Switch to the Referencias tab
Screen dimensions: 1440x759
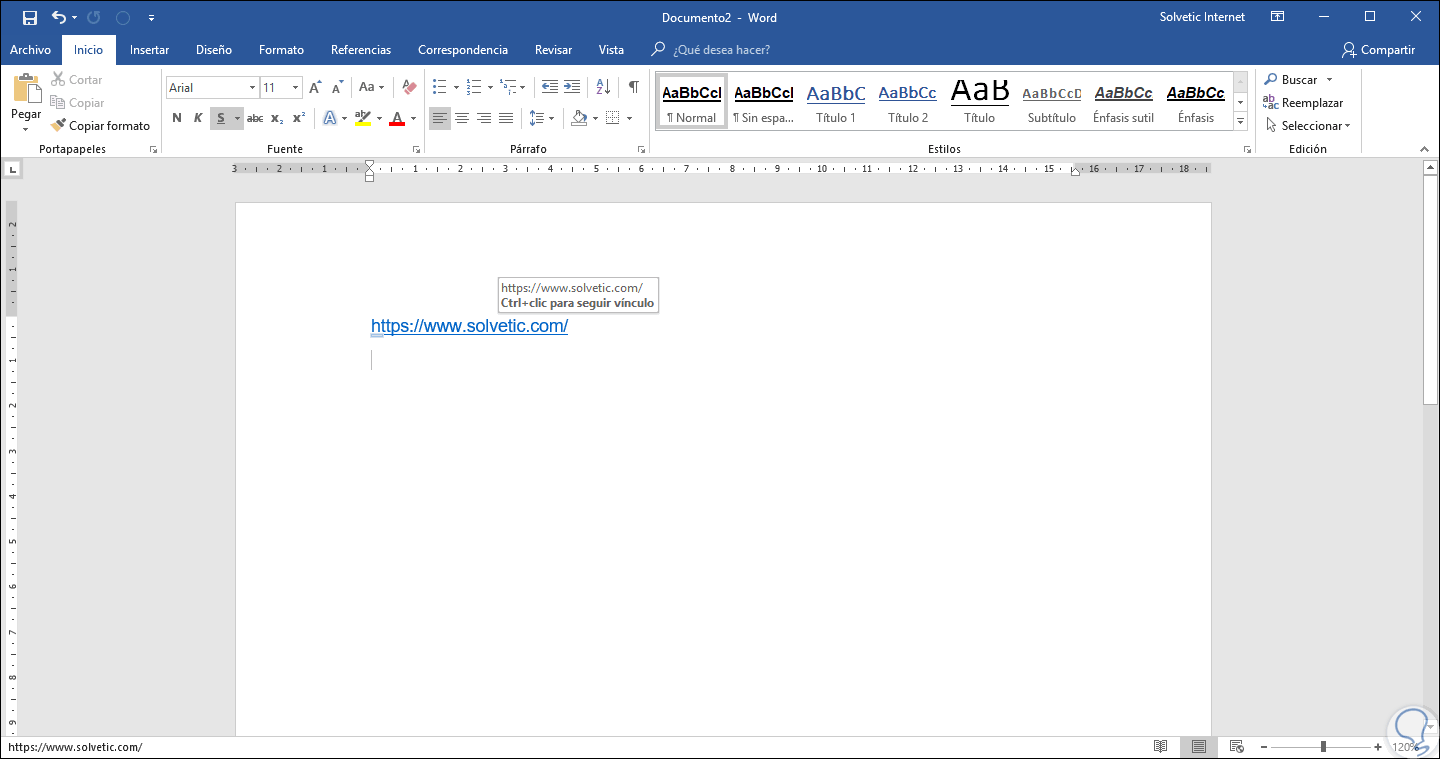pyautogui.click(x=361, y=49)
